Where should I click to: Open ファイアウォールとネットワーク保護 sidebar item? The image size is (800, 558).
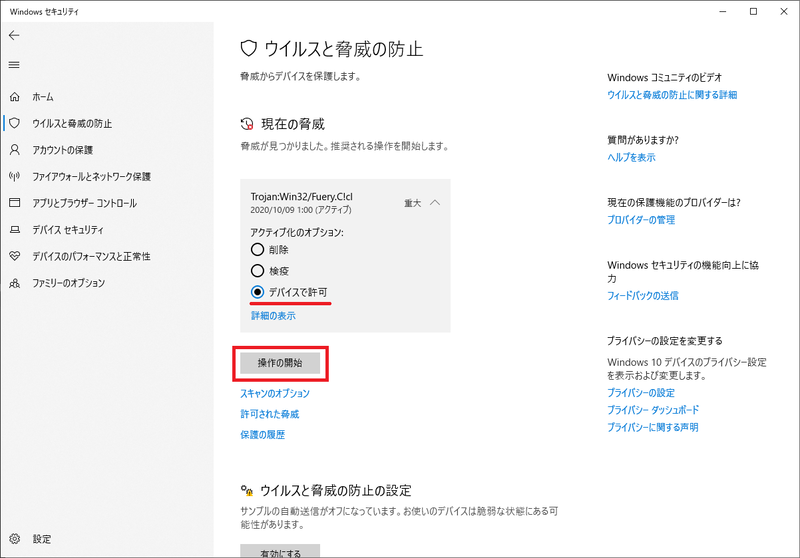click(108, 176)
